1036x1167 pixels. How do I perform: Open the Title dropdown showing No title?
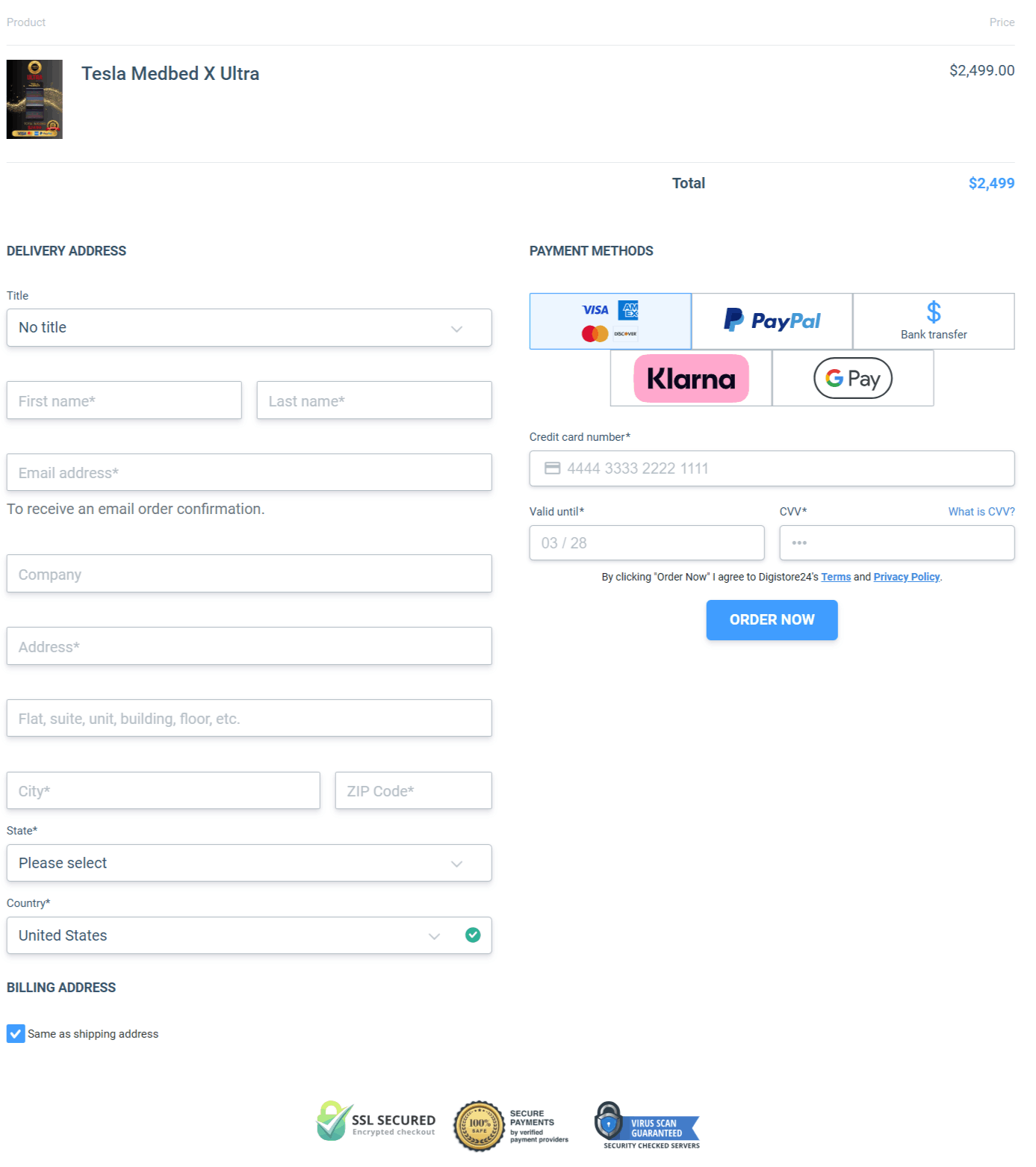click(249, 327)
